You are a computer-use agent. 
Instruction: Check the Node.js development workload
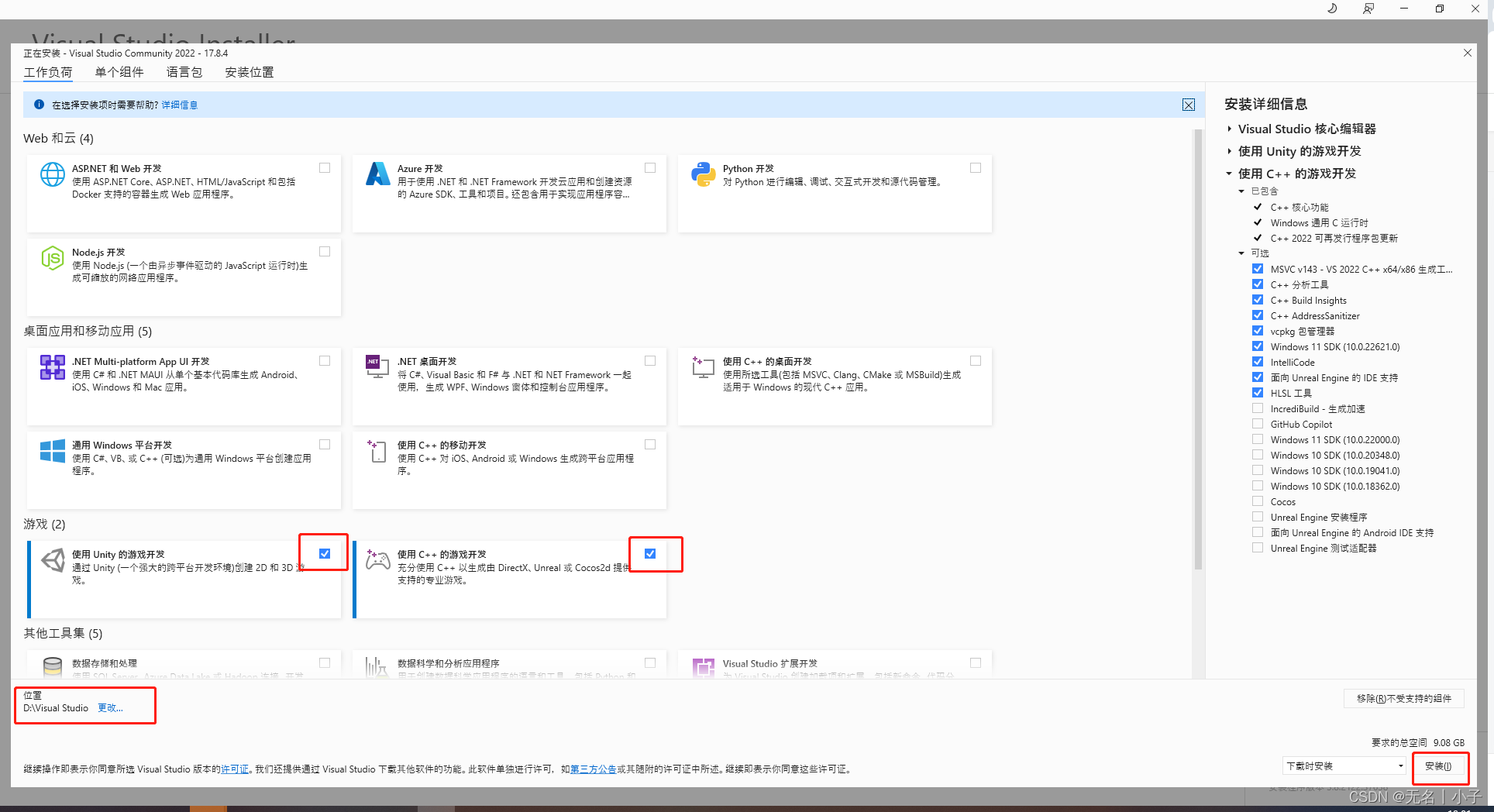[x=325, y=251]
